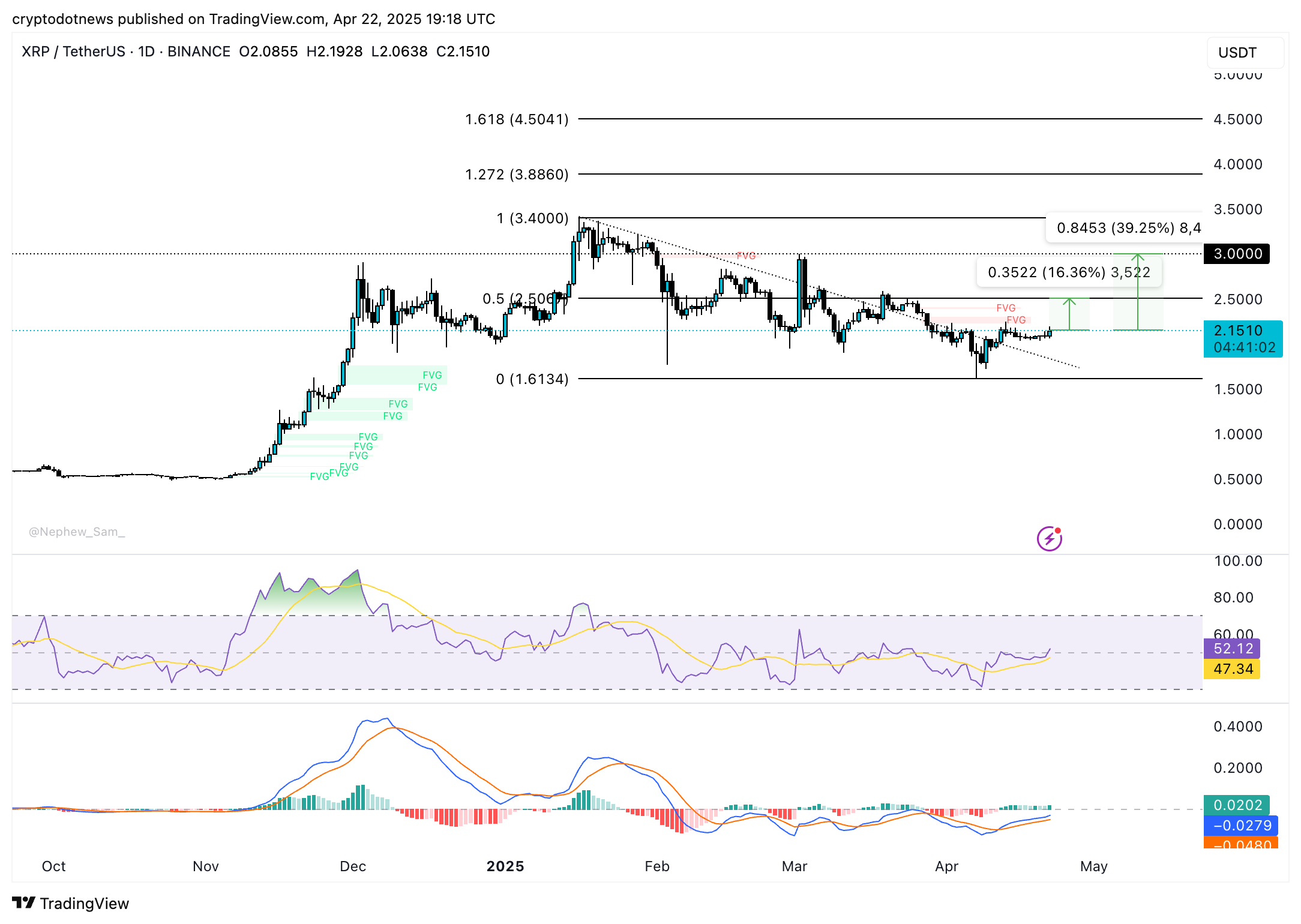This screenshot has width=1301, height=924.
Task: Click the 2025 label on the date axis
Action: [505, 866]
